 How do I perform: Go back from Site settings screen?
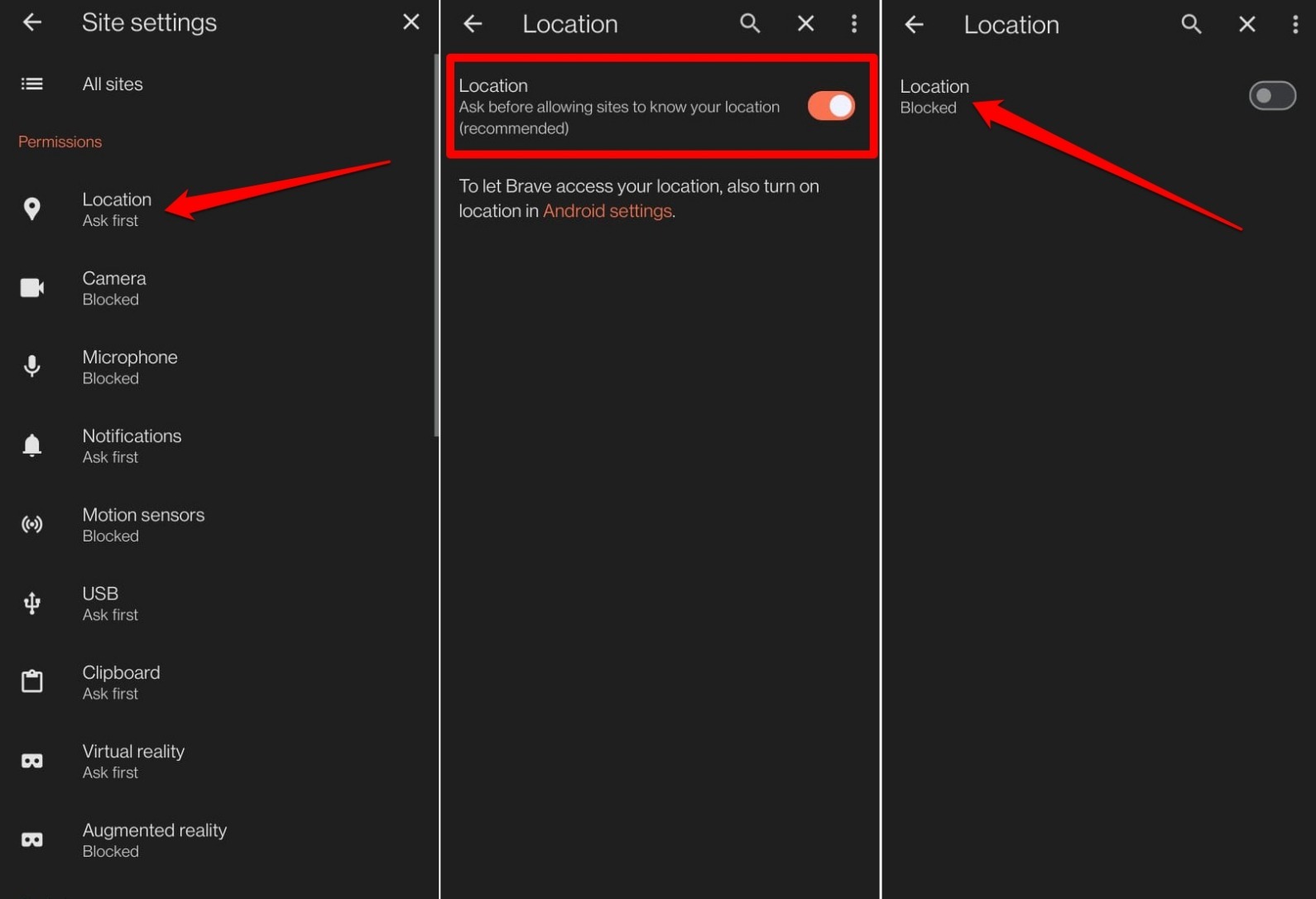32,22
